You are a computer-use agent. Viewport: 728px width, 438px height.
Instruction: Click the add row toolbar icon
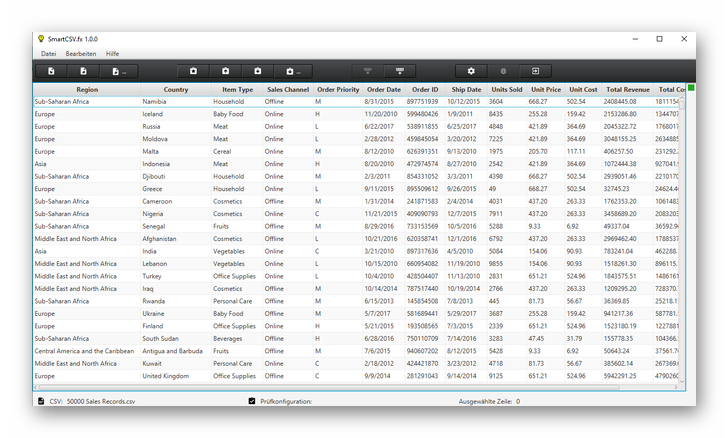[x=401, y=71]
